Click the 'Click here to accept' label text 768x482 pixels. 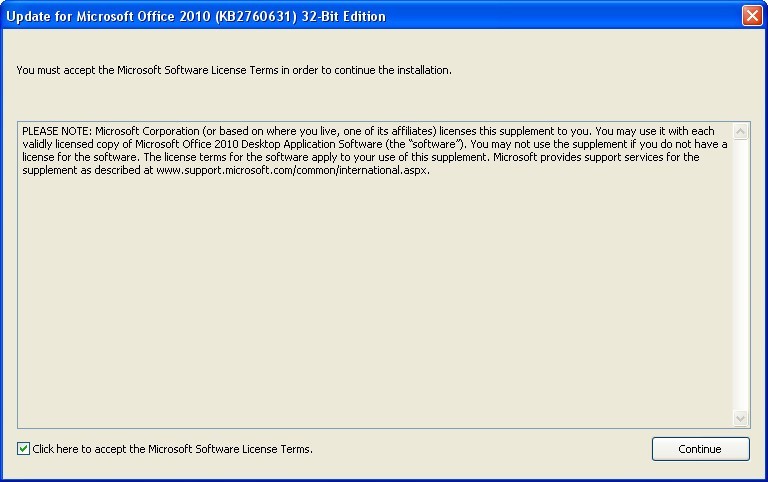click(172, 449)
